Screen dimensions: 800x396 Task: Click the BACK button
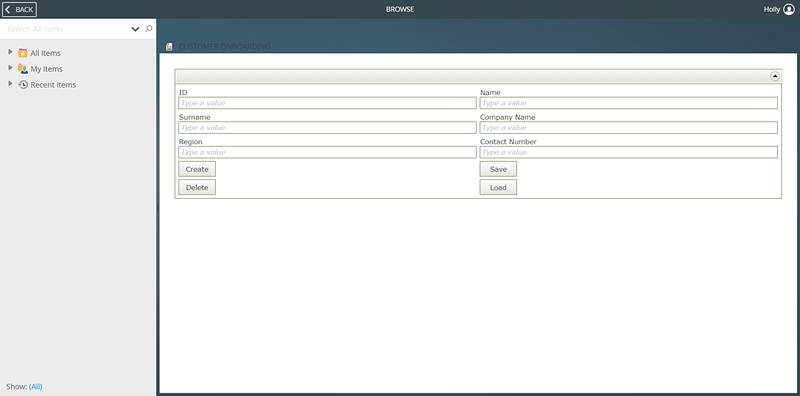pyautogui.click(x=19, y=9)
